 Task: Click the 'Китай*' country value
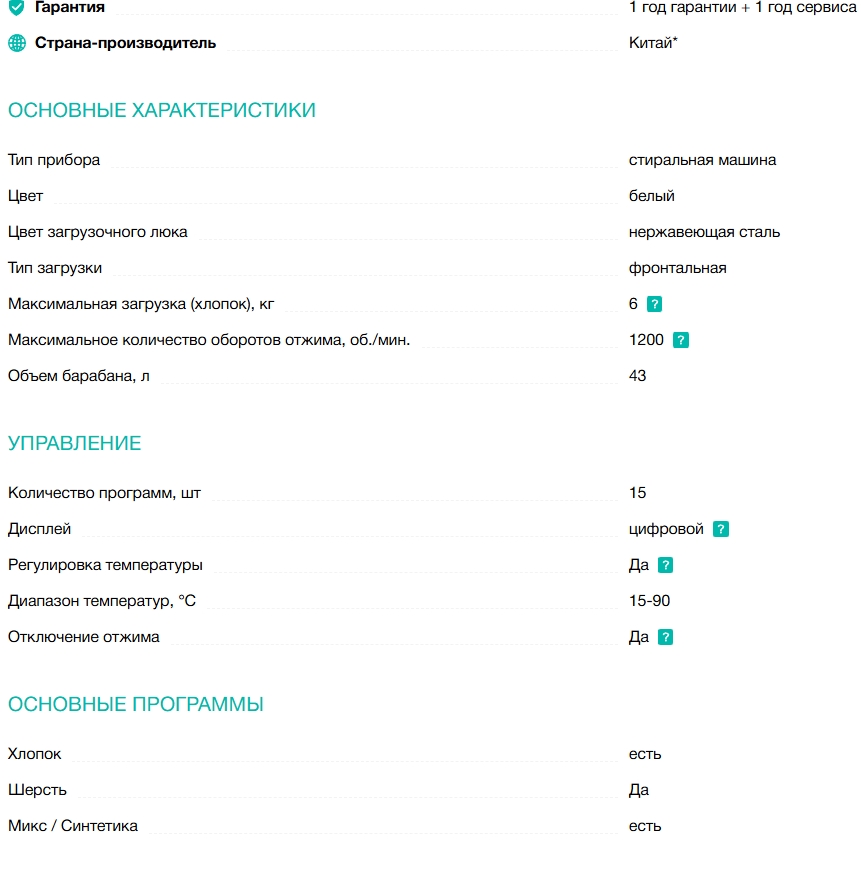[x=654, y=43]
